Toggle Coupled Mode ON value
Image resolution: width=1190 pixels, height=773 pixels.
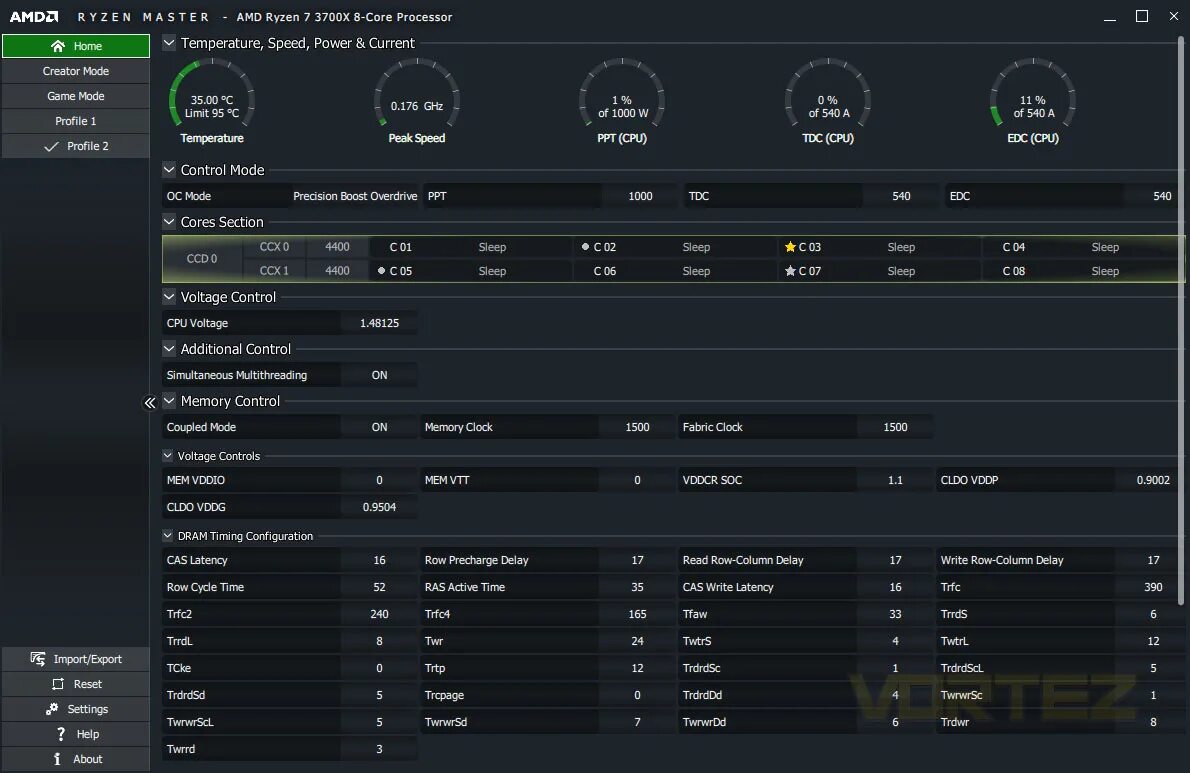tap(379, 427)
